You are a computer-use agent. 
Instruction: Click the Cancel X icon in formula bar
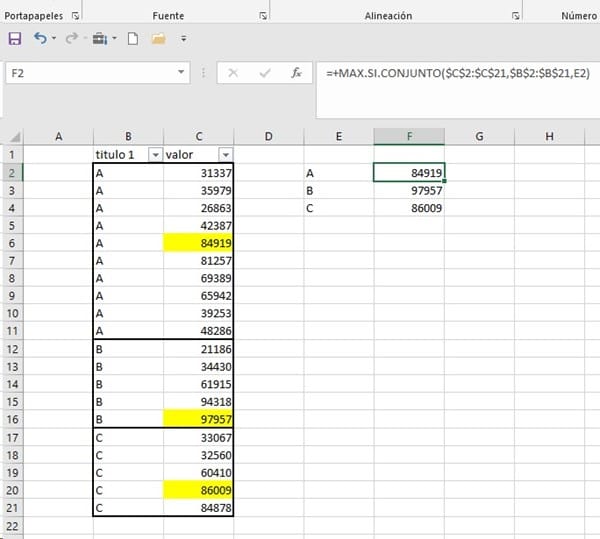coord(233,73)
